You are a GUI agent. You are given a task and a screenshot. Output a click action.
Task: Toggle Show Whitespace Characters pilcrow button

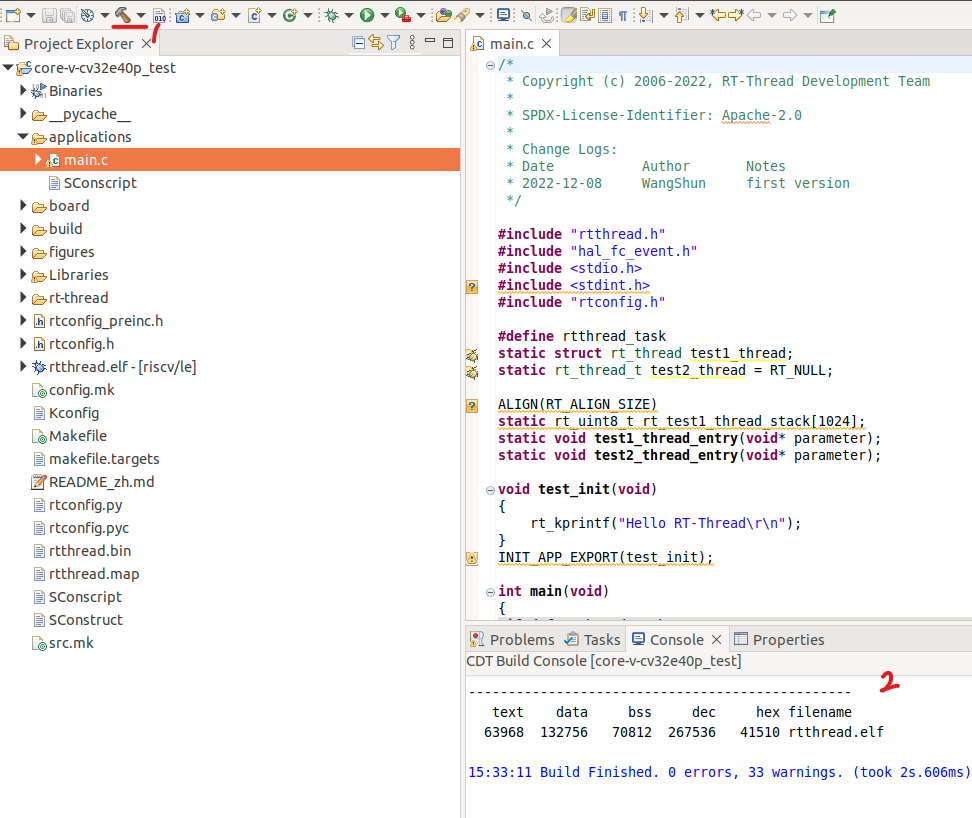coord(623,15)
